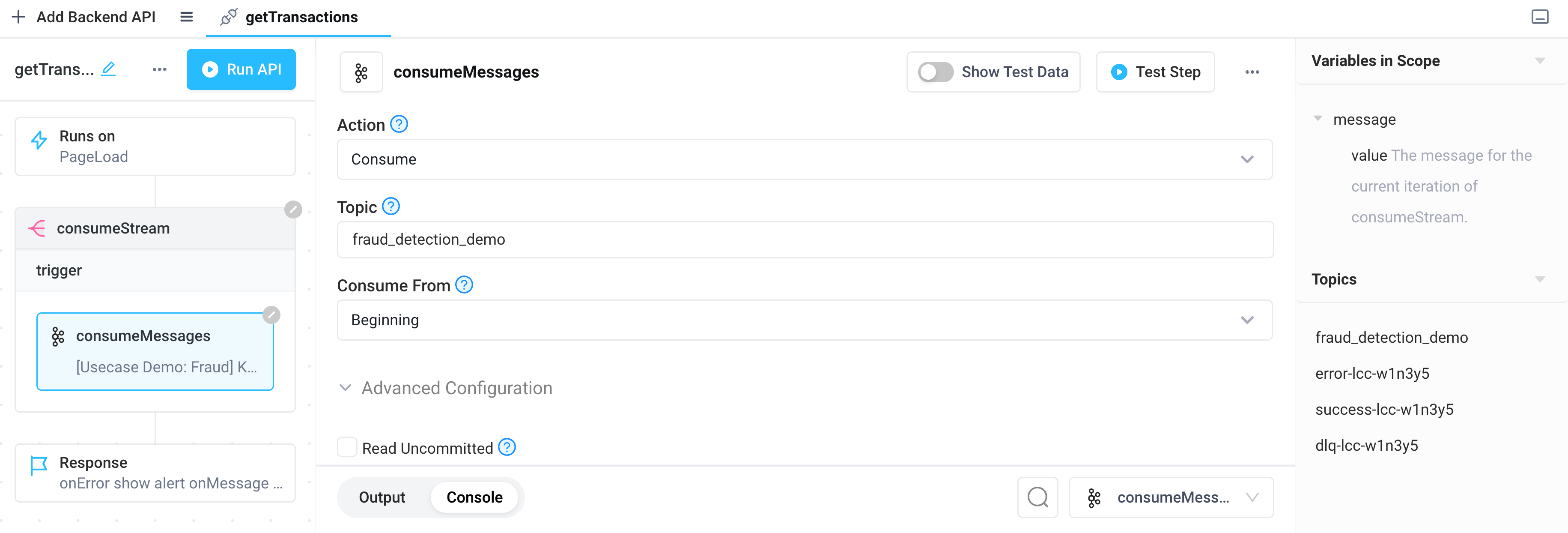This screenshot has height=533, width=1568.
Task: Click the Test Step button
Action: (1155, 72)
